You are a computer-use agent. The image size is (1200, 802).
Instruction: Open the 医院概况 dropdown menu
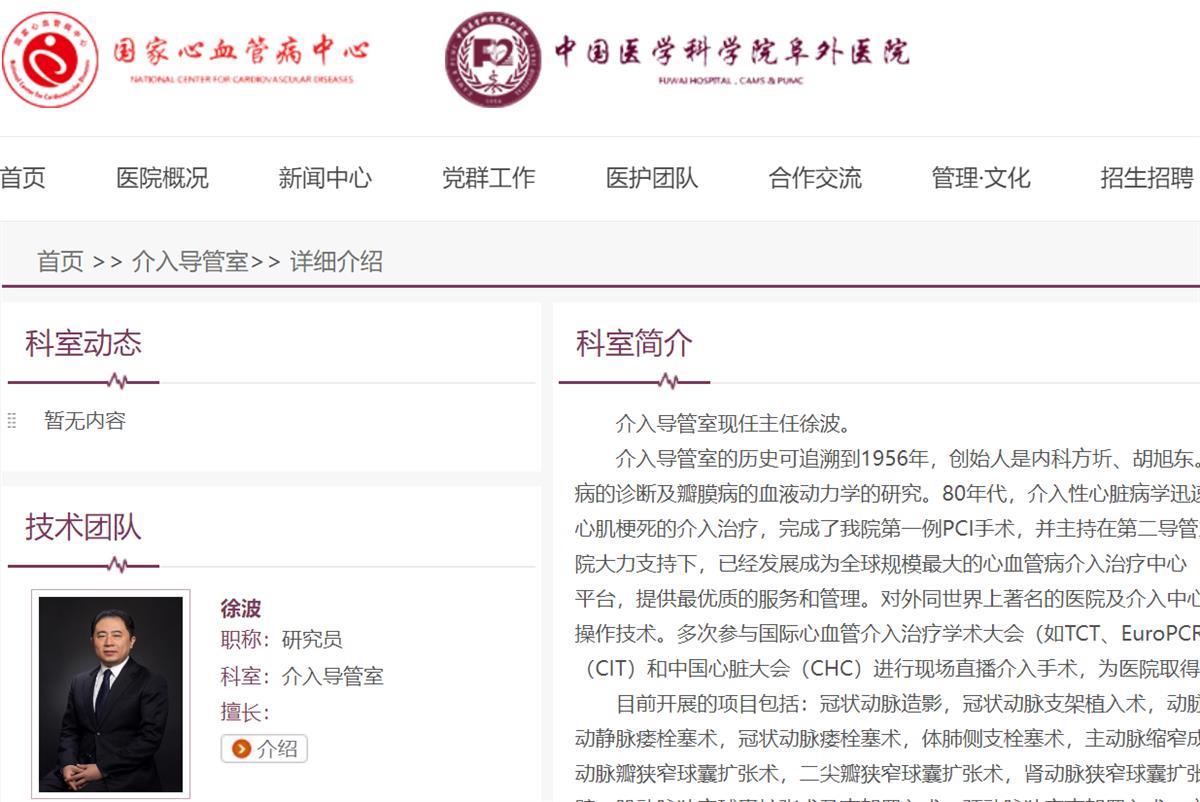click(164, 178)
